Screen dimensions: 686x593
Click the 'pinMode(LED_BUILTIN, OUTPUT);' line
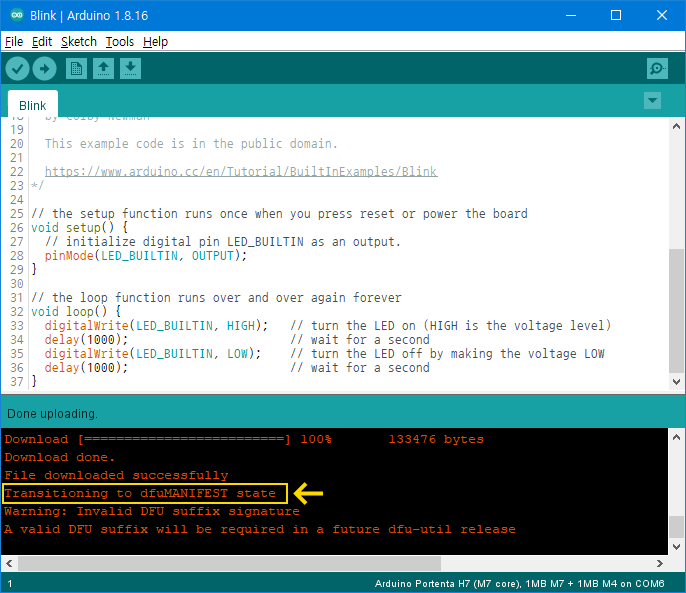[x=146, y=256]
